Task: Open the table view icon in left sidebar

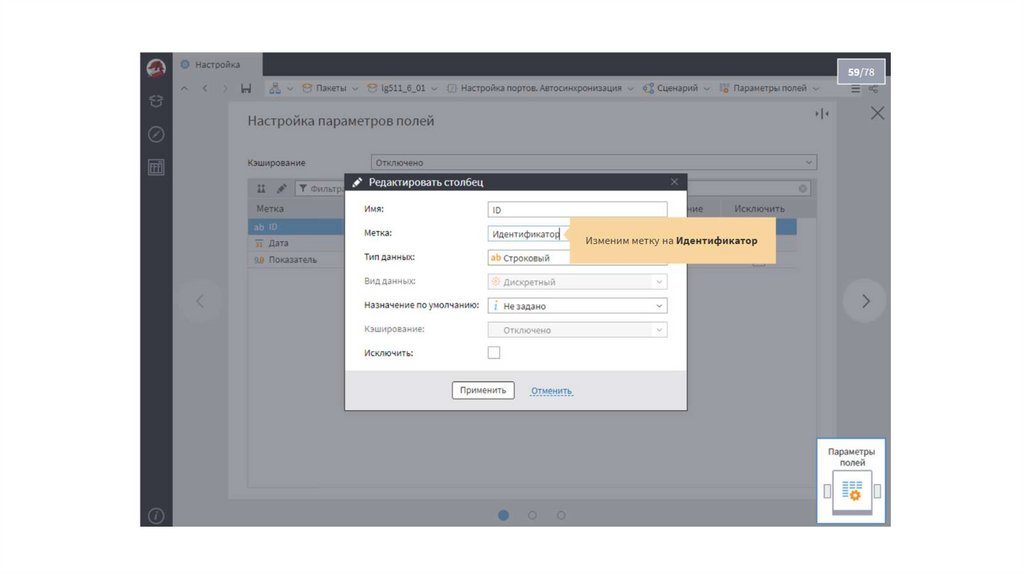Action: (x=156, y=168)
